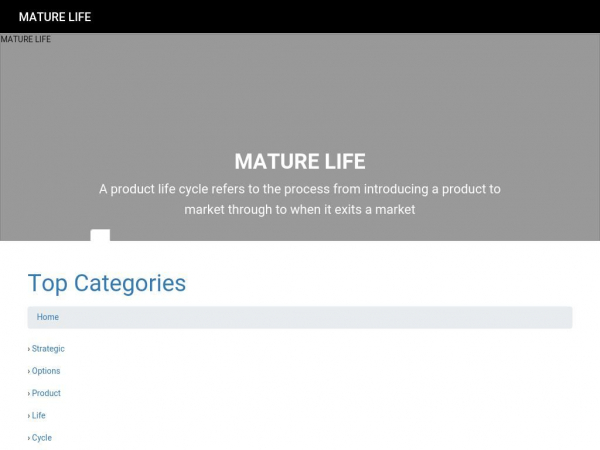Visit the Cycle category link
This screenshot has width=600, height=450.
pyautogui.click(x=42, y=438)
